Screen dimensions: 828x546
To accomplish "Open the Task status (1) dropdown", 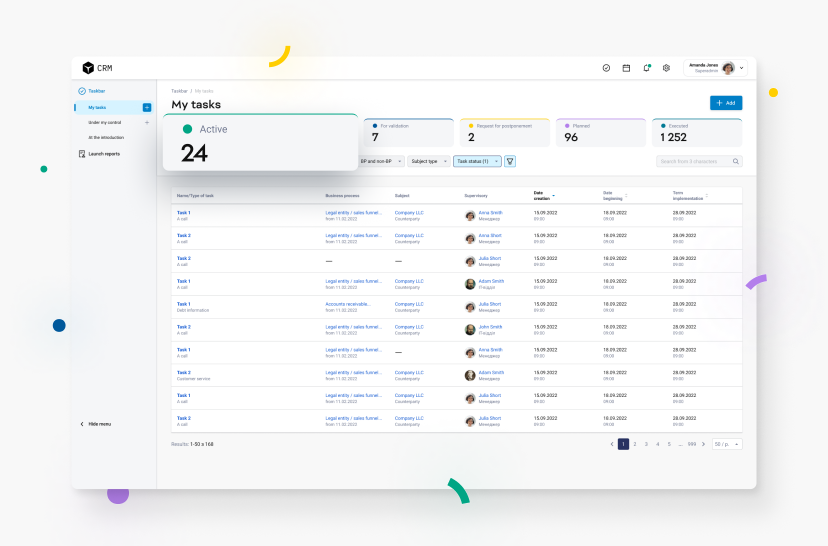I will [x=477, y=161].
